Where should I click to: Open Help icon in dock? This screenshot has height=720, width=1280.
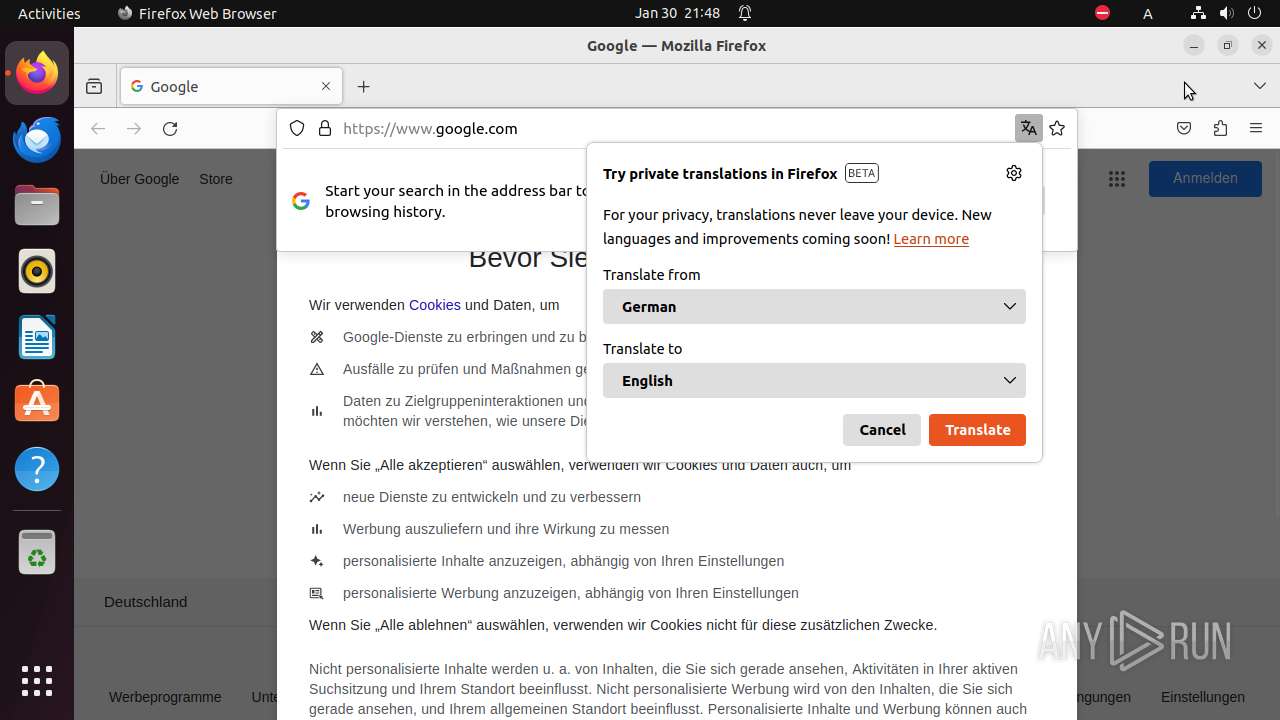tap(37, 469)
